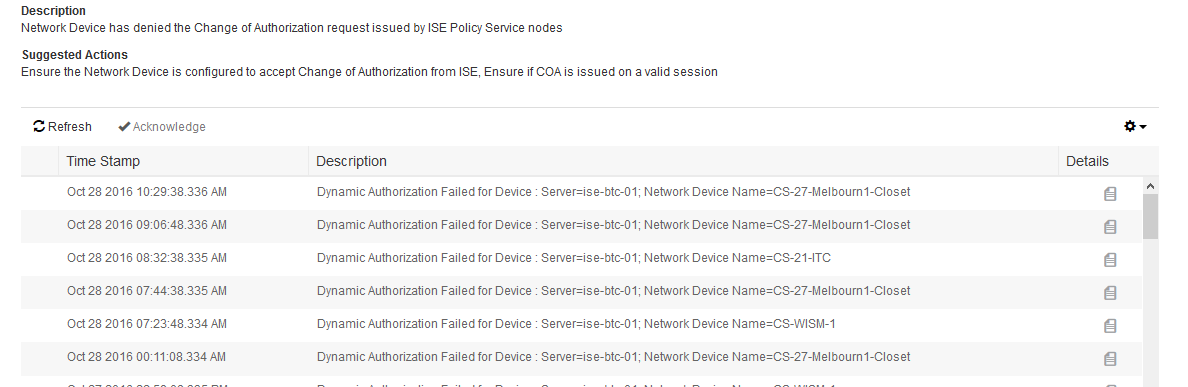Image resolution: width=1188 pixels, height=387 pixels.
Task: Click the Refresh circular arrows icon
Action: (39, 126)
